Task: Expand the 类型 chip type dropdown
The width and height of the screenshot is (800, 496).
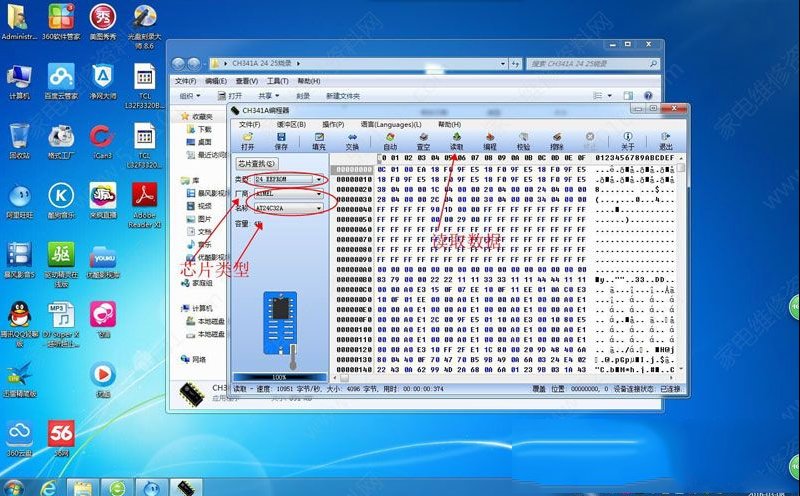Action: point(319,180)
